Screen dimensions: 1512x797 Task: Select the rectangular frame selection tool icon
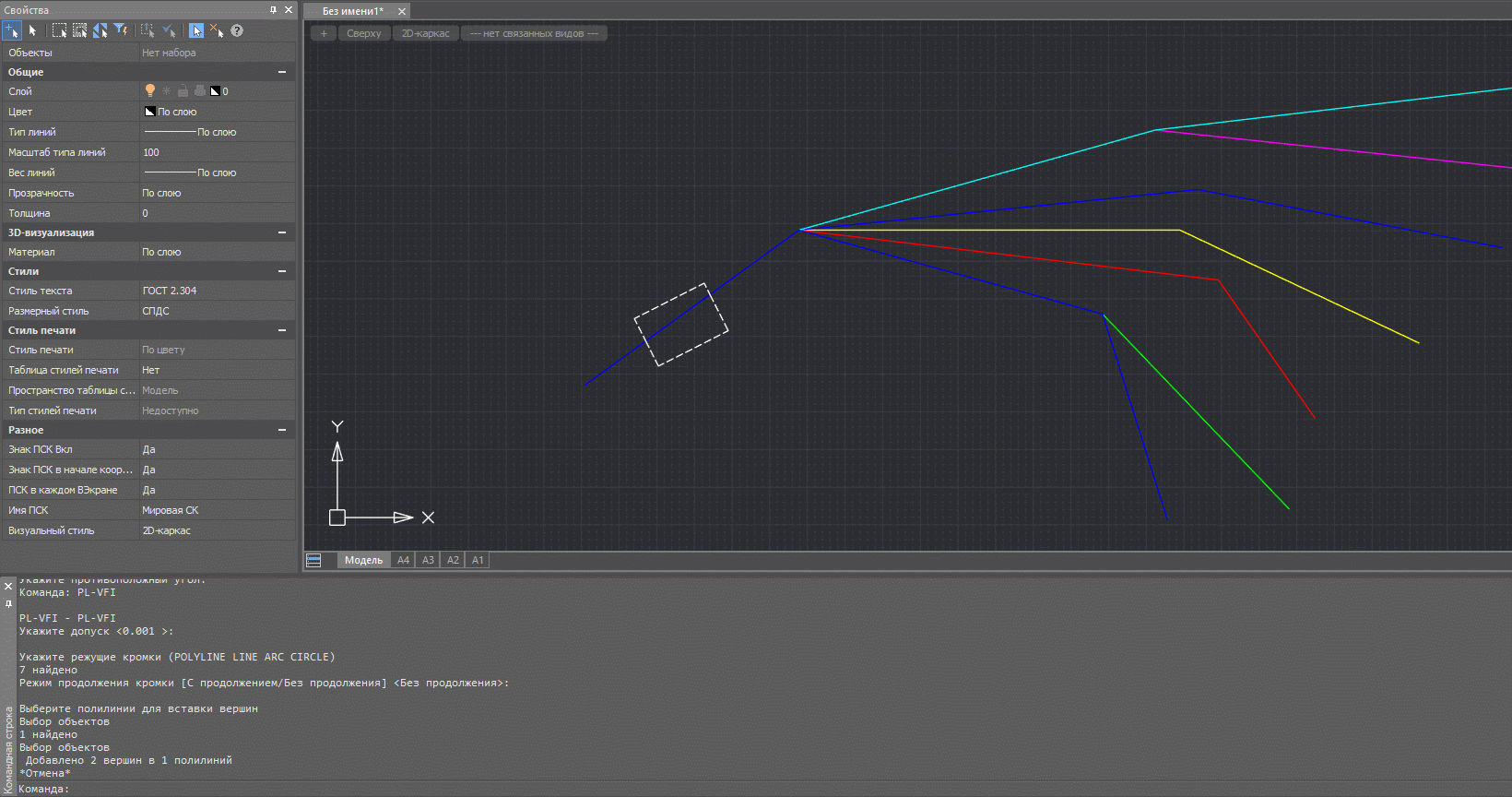59,30
